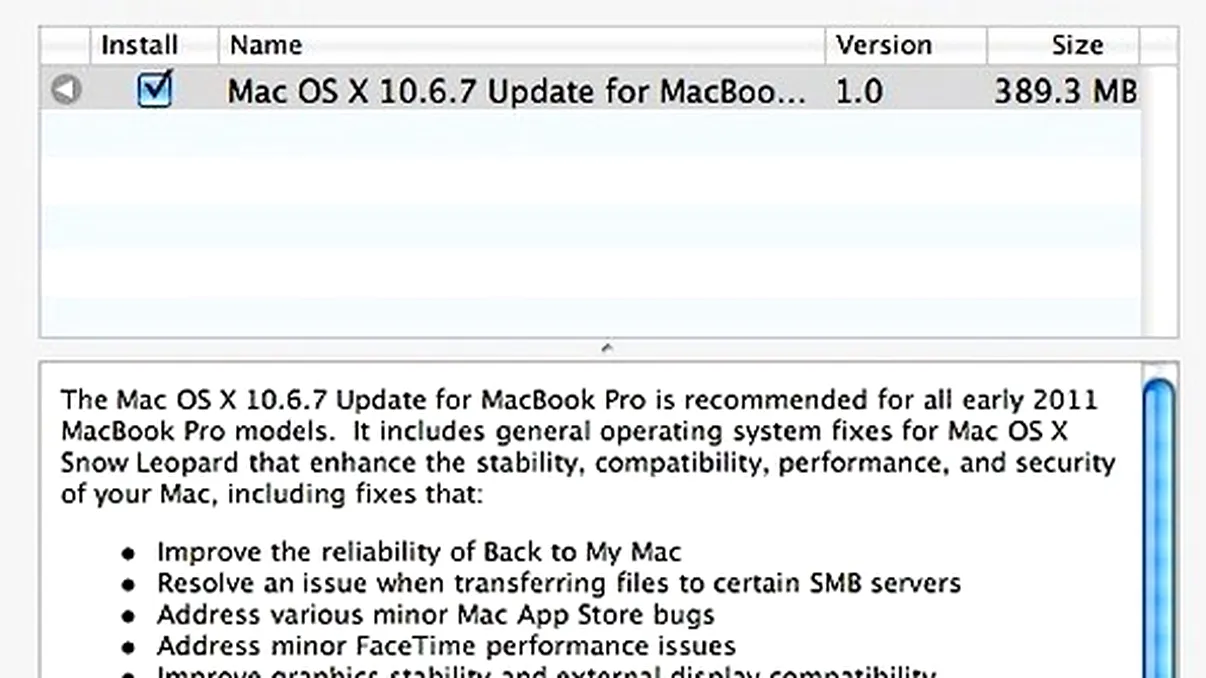Click the version number 1.0
The width and height of the screenshot is (1206, 678).
[860, 90]
